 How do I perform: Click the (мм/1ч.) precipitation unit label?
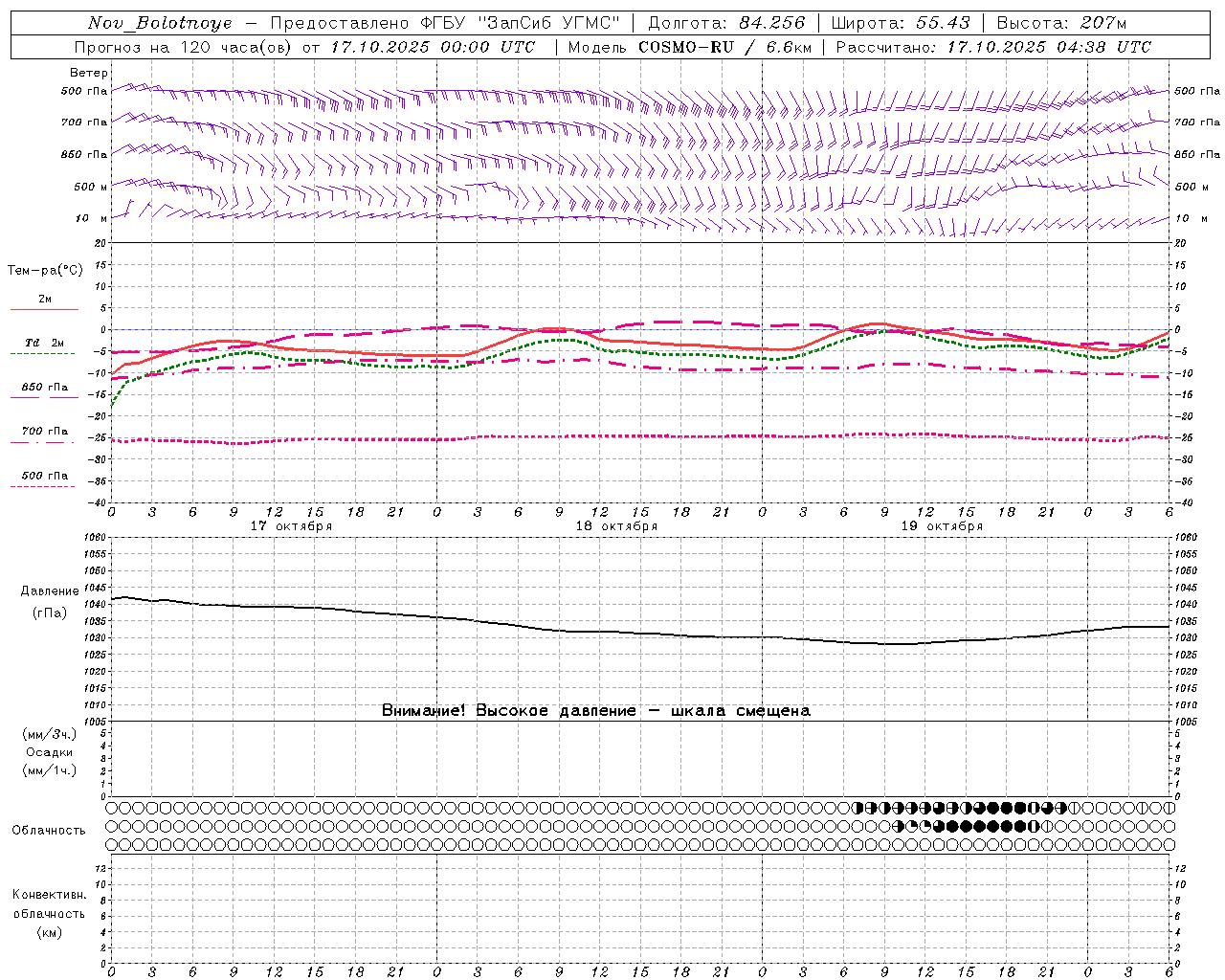tap(50, 770)
